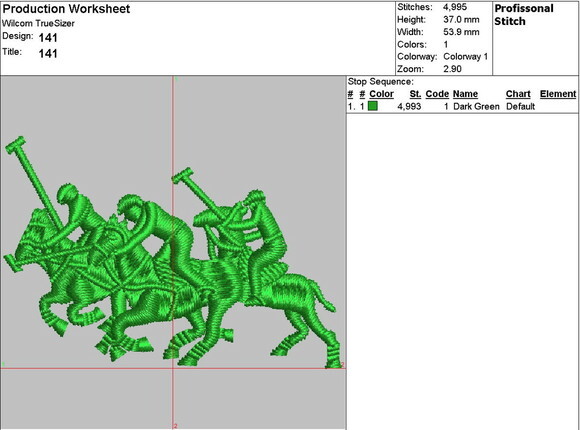
Task: Click the 'Name' column header
Action: pos(465,94)
